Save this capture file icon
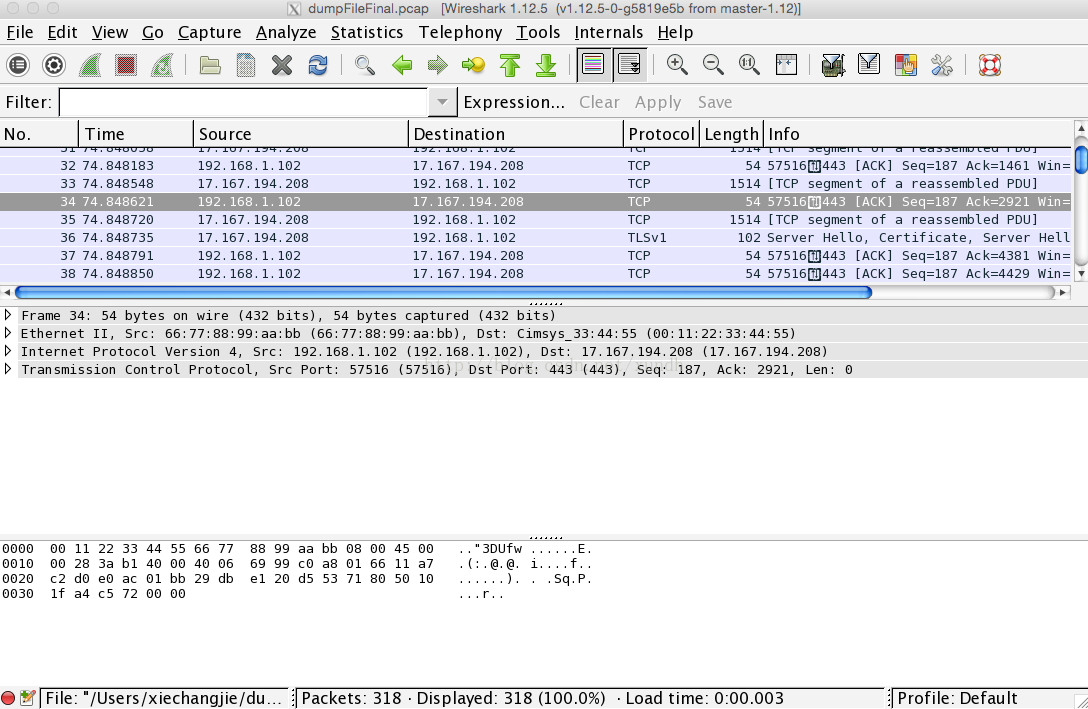Screen dimensions: 1088x709 point(246,65)
